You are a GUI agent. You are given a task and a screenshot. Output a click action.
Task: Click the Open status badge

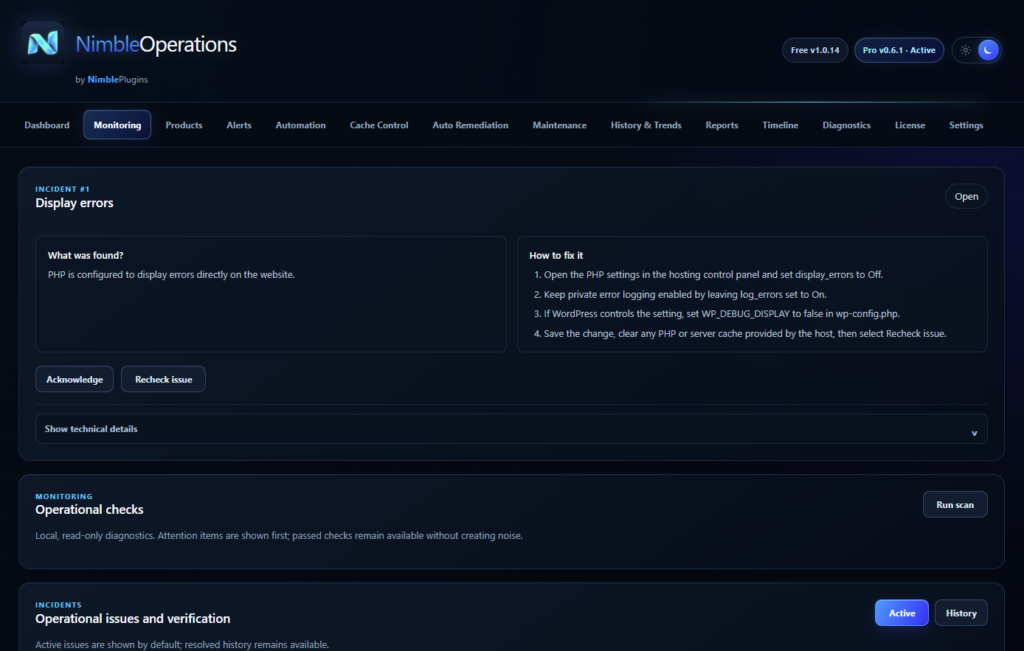tap(966, 197)
